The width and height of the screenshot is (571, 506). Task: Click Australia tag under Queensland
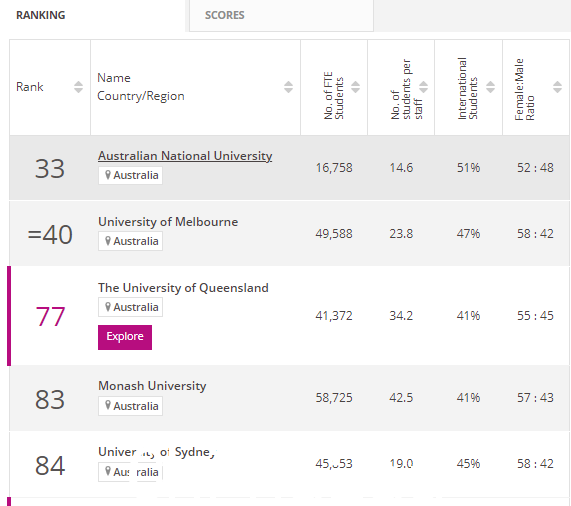coord(130,307)
